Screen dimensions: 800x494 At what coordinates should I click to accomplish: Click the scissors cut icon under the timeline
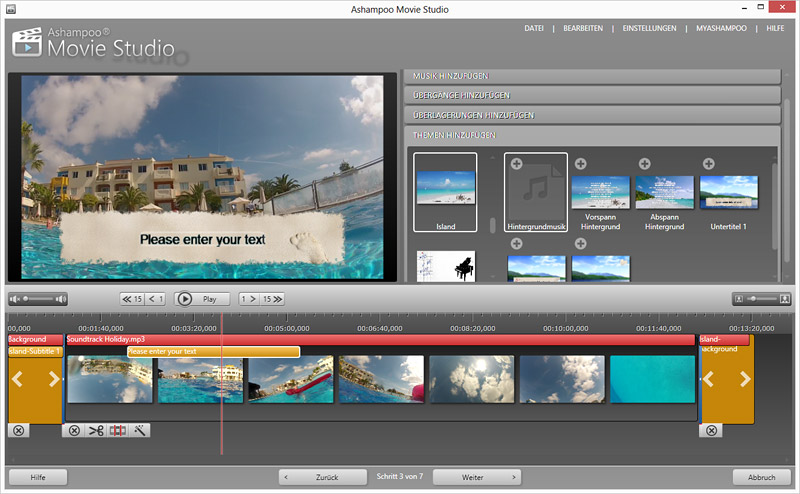point(96,430)
